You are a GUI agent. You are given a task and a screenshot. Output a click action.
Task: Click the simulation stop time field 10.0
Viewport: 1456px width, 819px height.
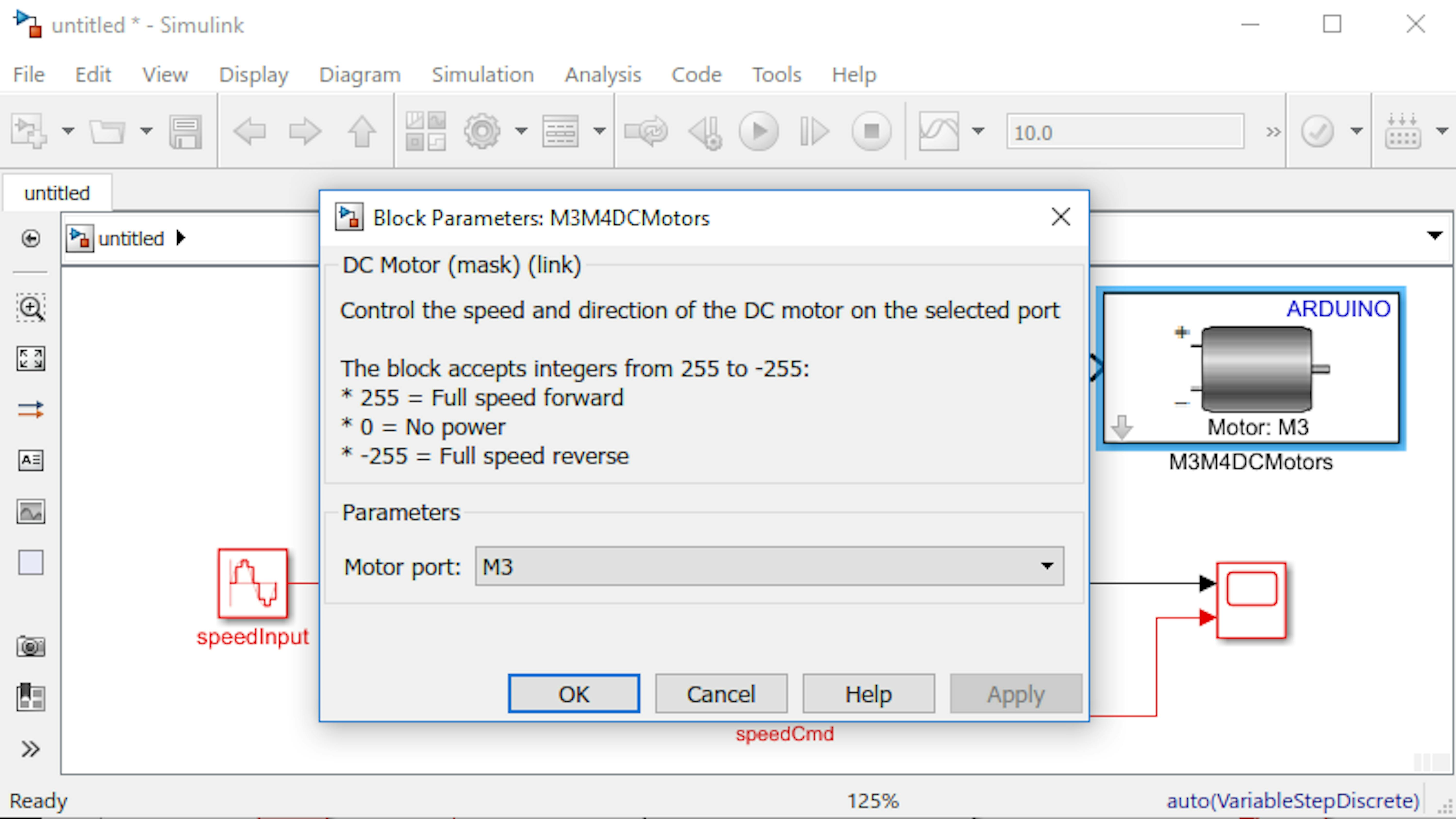1125,132
